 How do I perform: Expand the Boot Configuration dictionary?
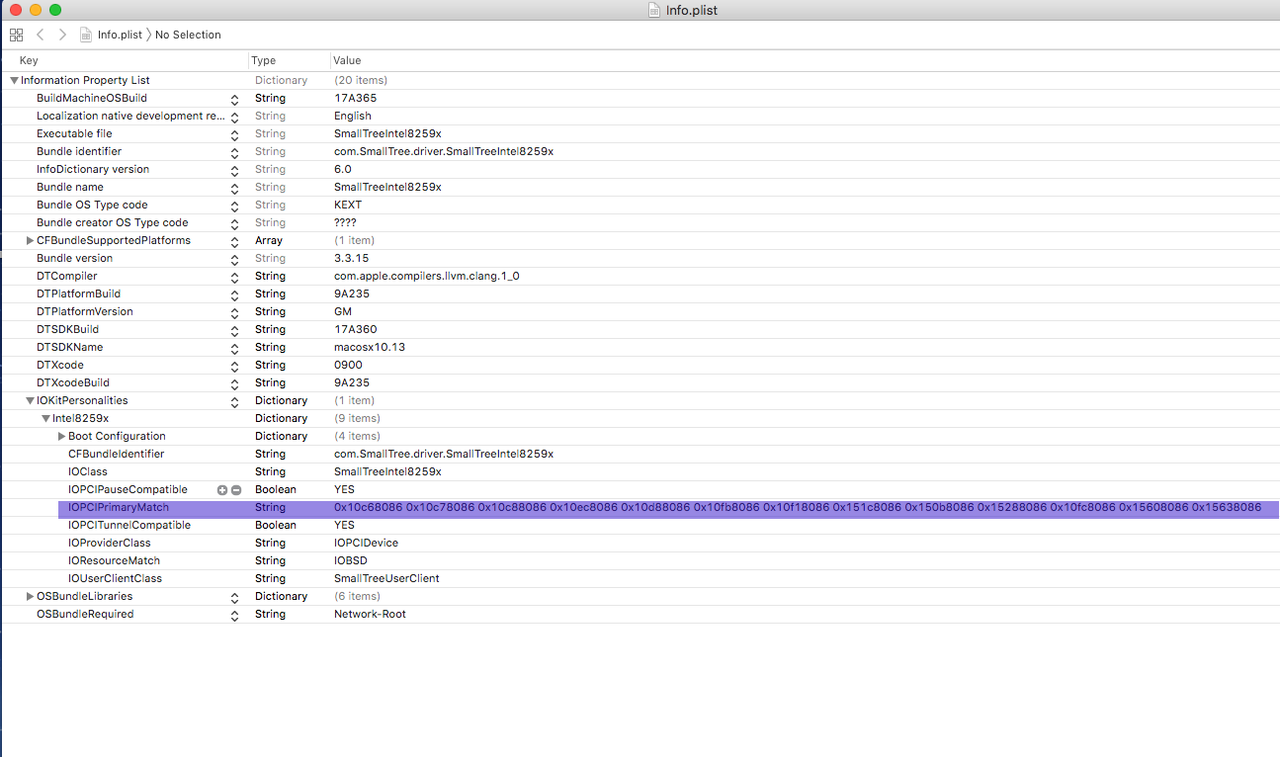(62, 437)
